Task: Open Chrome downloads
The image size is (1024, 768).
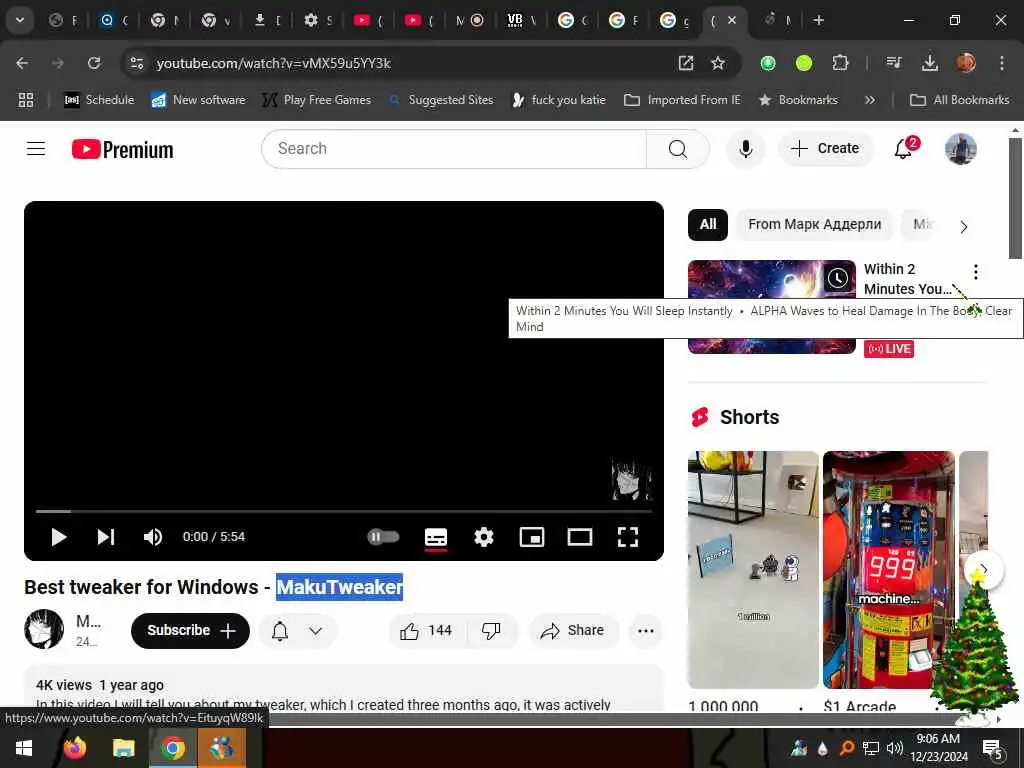Action: (x=929, y=63)
